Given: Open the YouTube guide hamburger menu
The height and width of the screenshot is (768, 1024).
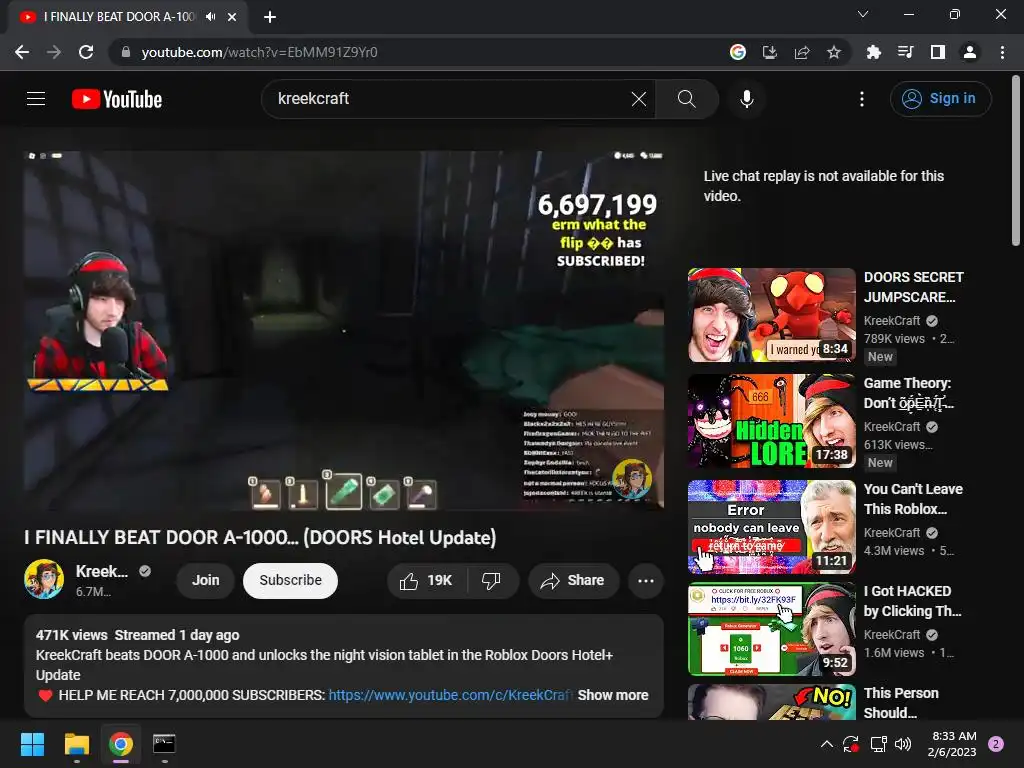Looking at the screenshot, I should tap(36, 99).
